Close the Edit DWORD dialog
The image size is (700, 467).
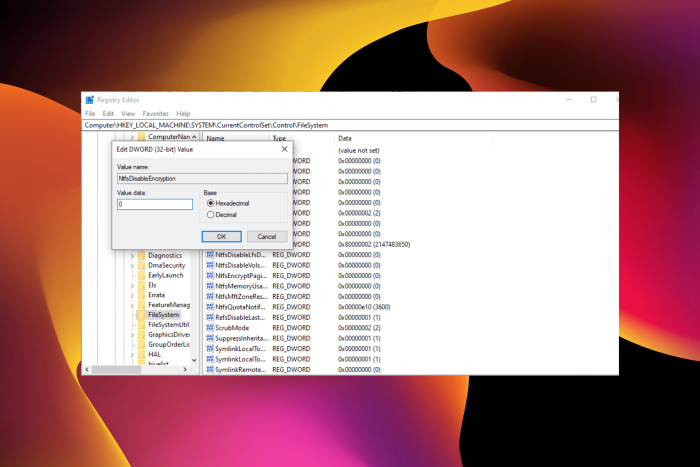(284, 149)
